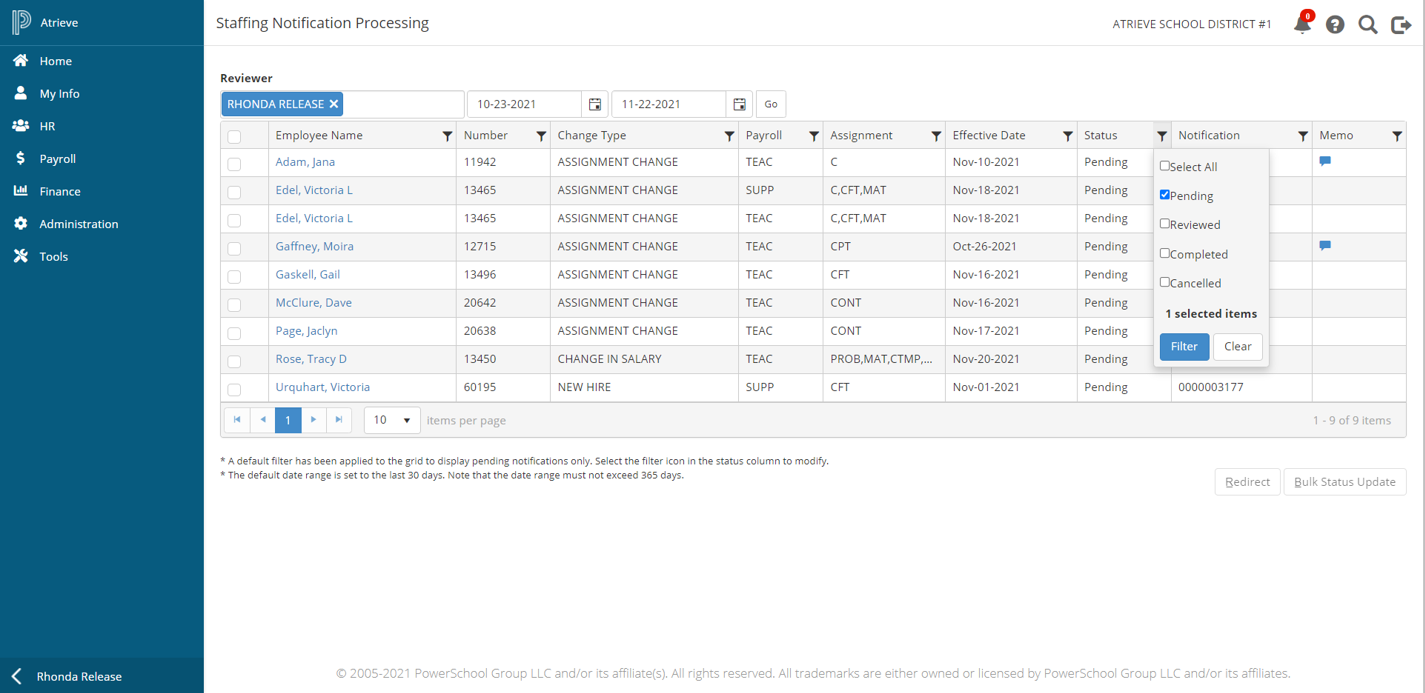Open the Gaffney, Moira employee link
1425x693 pixels.
click(x=314, y=246)
